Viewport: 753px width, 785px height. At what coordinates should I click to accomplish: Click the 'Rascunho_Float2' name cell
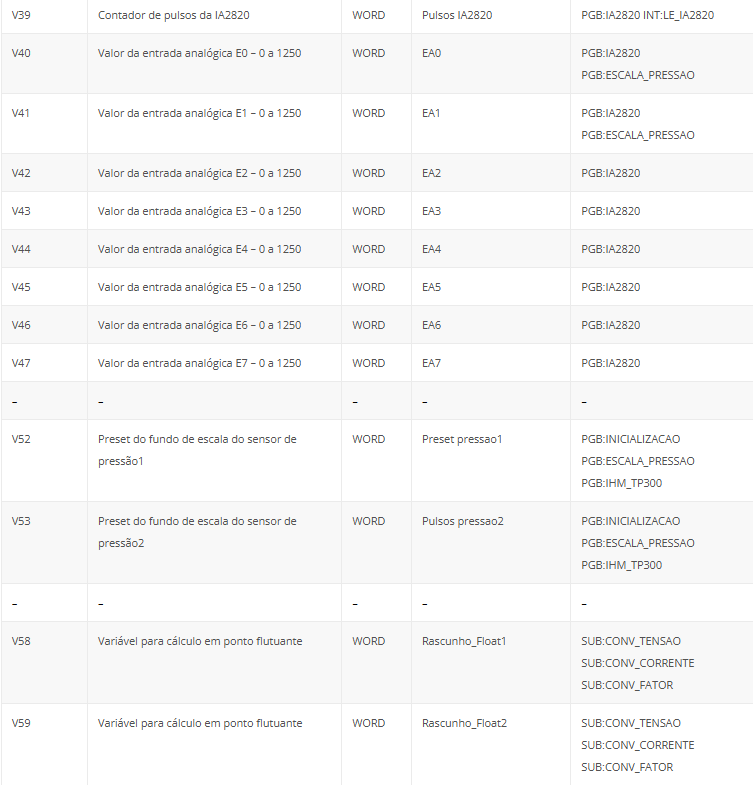click(464, 723)
